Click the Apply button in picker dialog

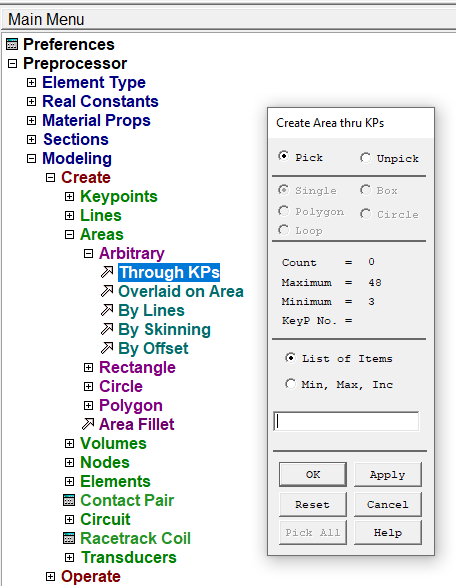[x=388, y=475]
